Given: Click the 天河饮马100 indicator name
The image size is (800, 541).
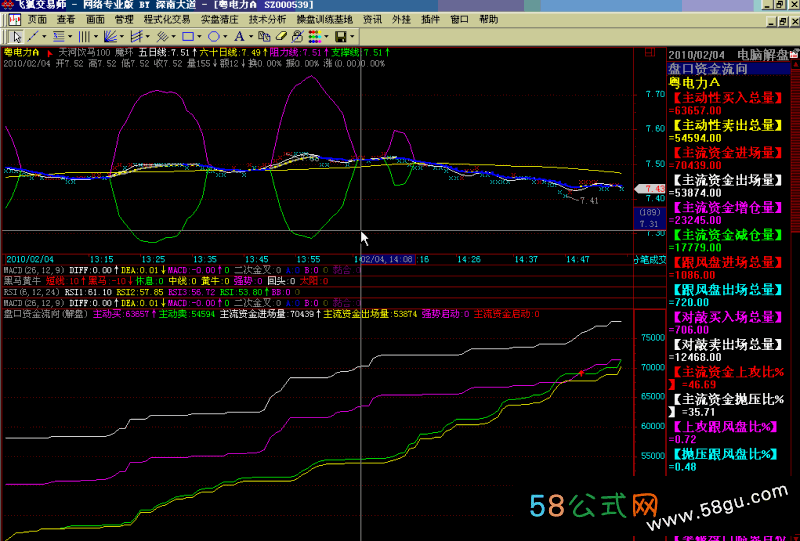Looking at the screenshot, I should 84,53.
